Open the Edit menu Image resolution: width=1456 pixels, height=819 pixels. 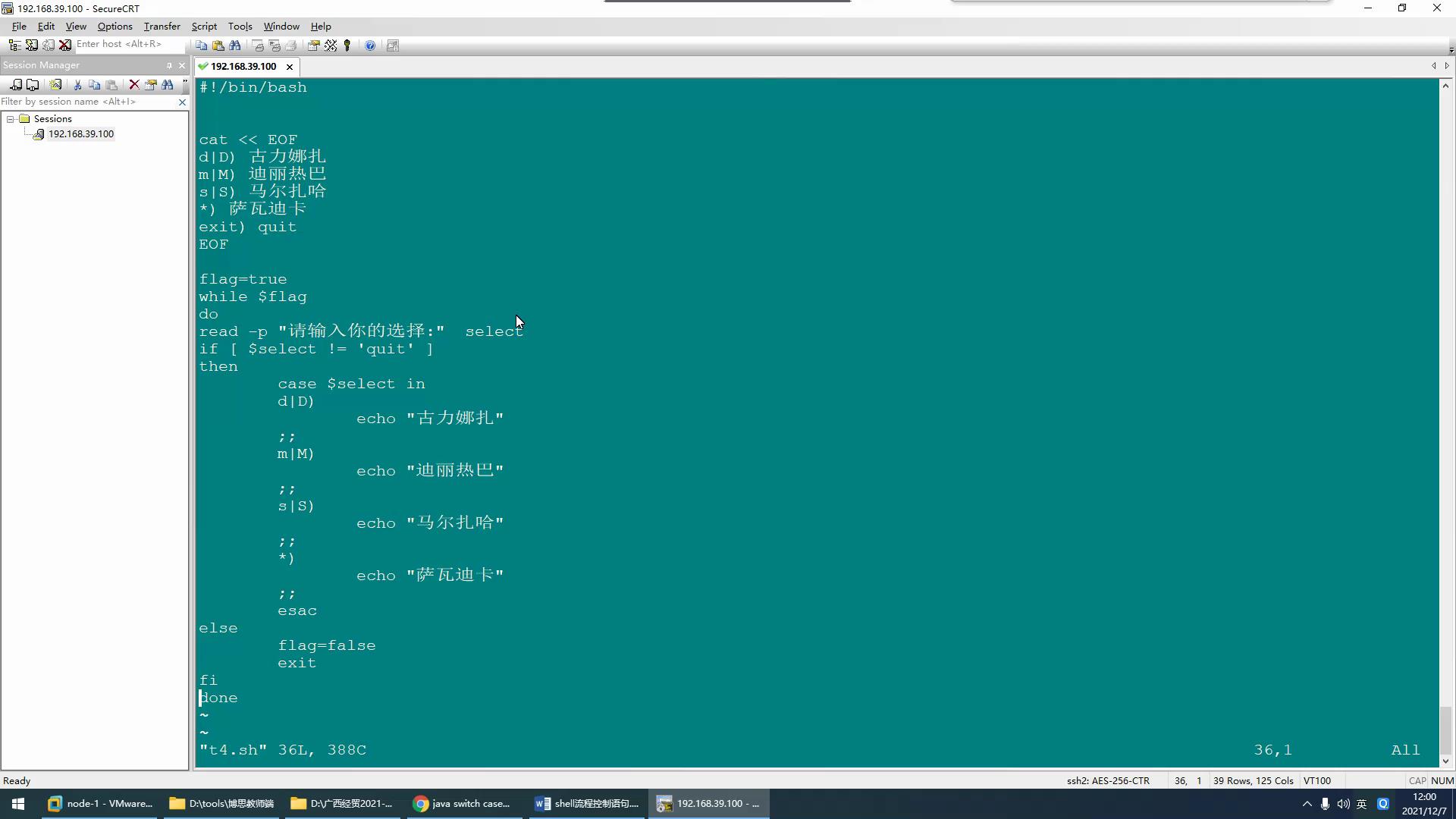click(x=46, y=26)
